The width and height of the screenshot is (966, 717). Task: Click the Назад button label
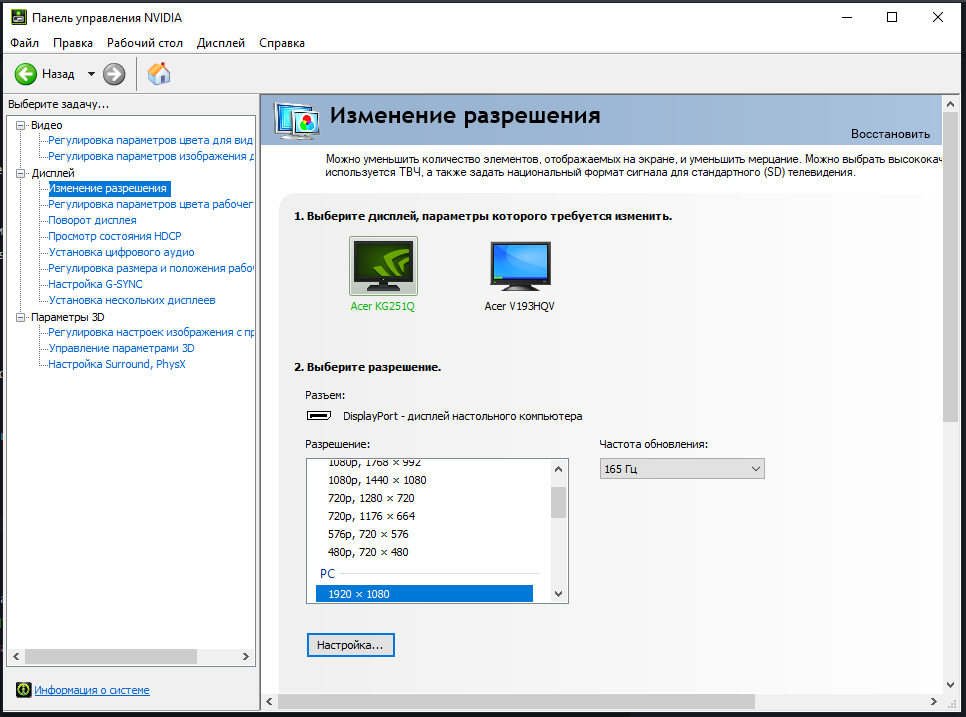(x=58, y=74)
